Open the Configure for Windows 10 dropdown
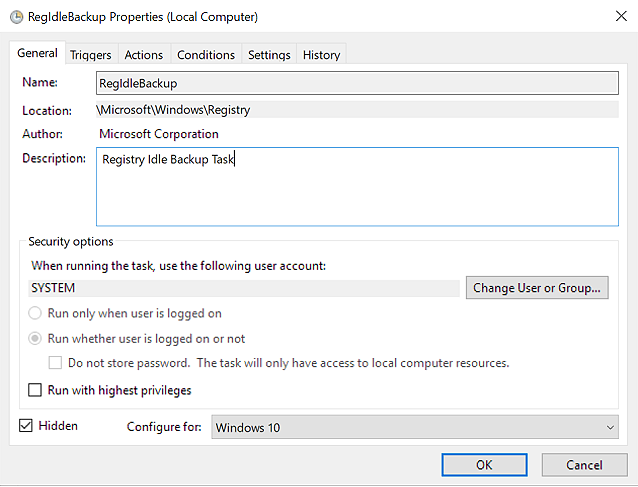Viewport: 638px width, 487px height. (x=415, y=427)
